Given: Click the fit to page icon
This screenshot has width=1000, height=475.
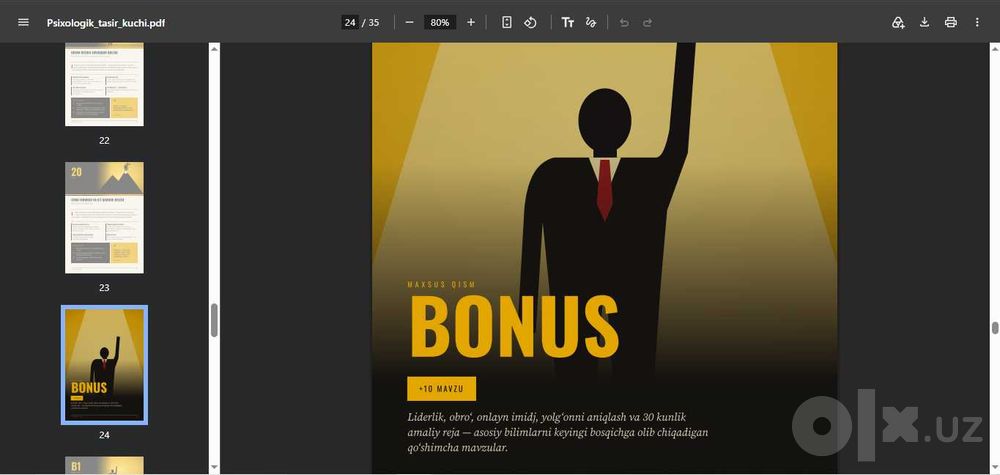Looking at the screenshot, I should click(506, 22).
